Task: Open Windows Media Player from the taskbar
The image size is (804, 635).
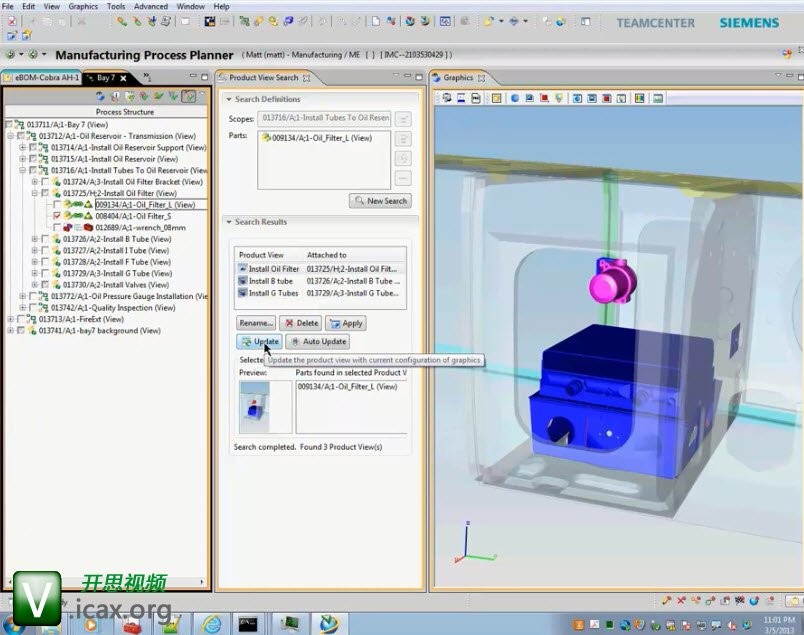Action: [x=91, y=625]
